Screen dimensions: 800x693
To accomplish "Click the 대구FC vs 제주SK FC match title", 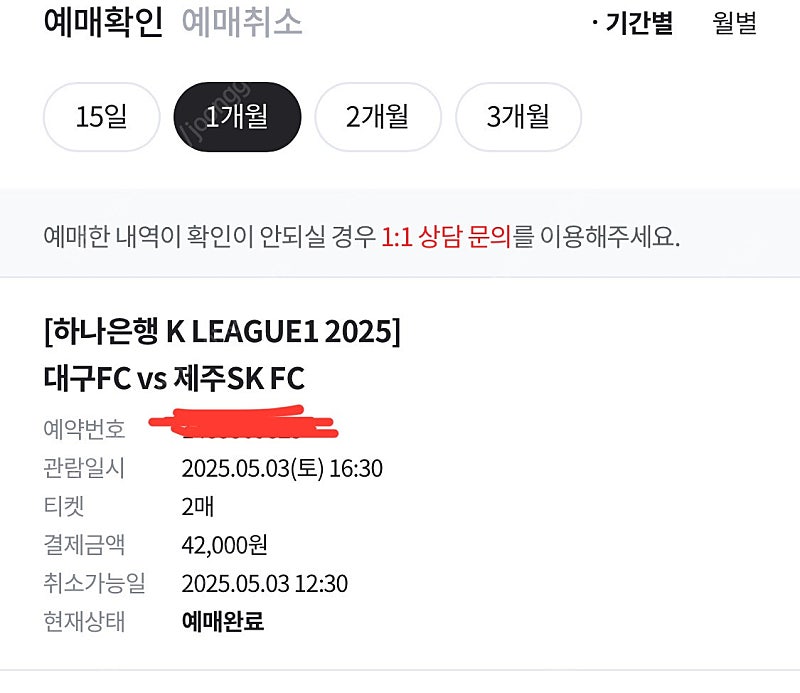I will [x=174, y=378].
